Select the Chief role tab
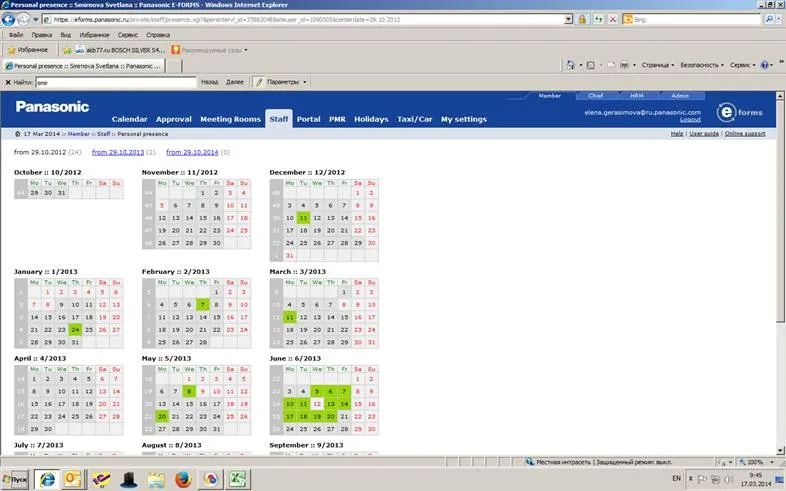Viewport: 786px width, 491px height. pyautogui.click(x=596, y=96)
